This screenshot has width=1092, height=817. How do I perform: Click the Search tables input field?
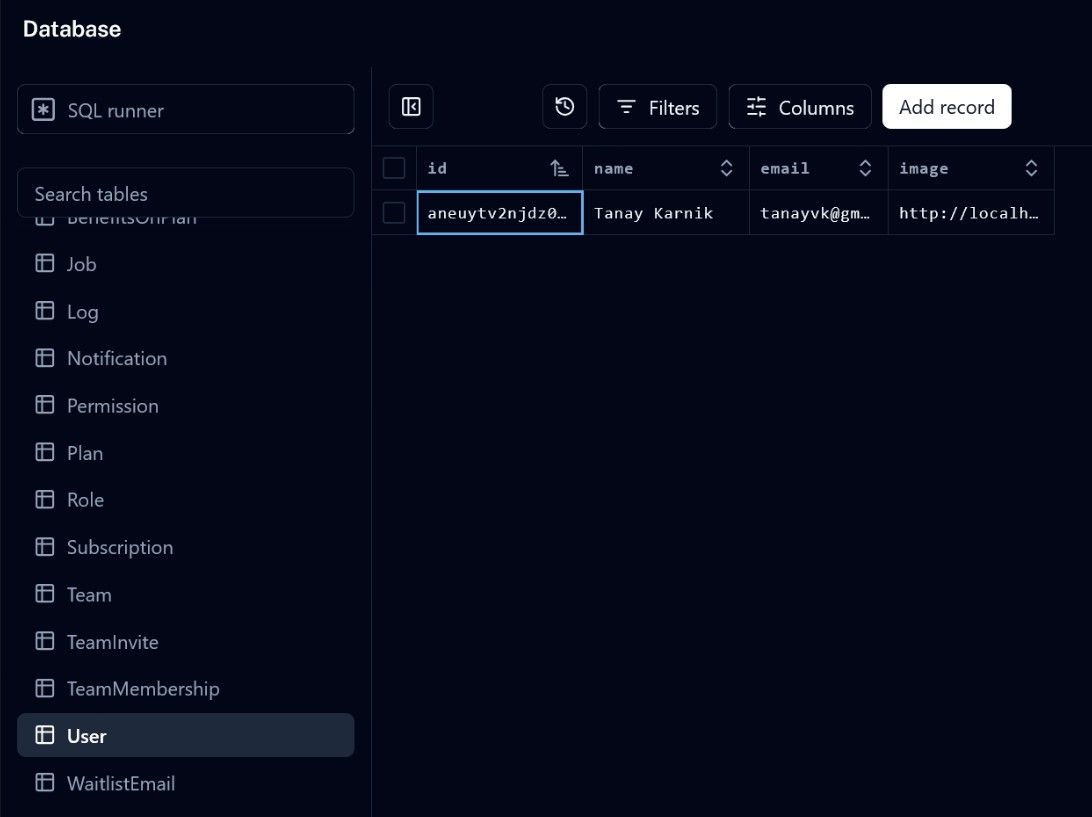click(185, 193)
